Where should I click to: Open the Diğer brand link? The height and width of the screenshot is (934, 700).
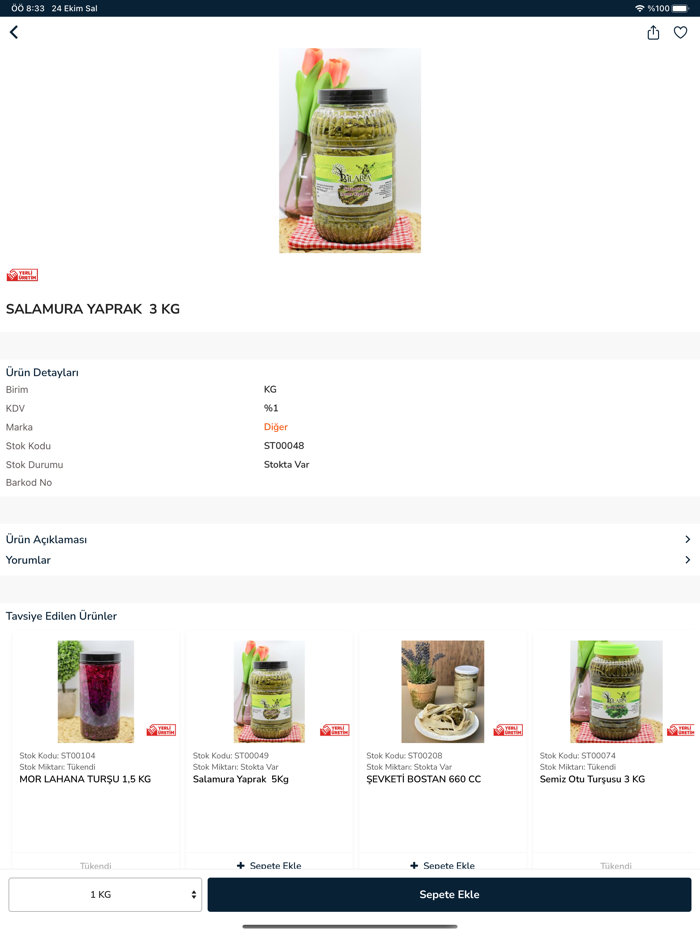(276, 426)
